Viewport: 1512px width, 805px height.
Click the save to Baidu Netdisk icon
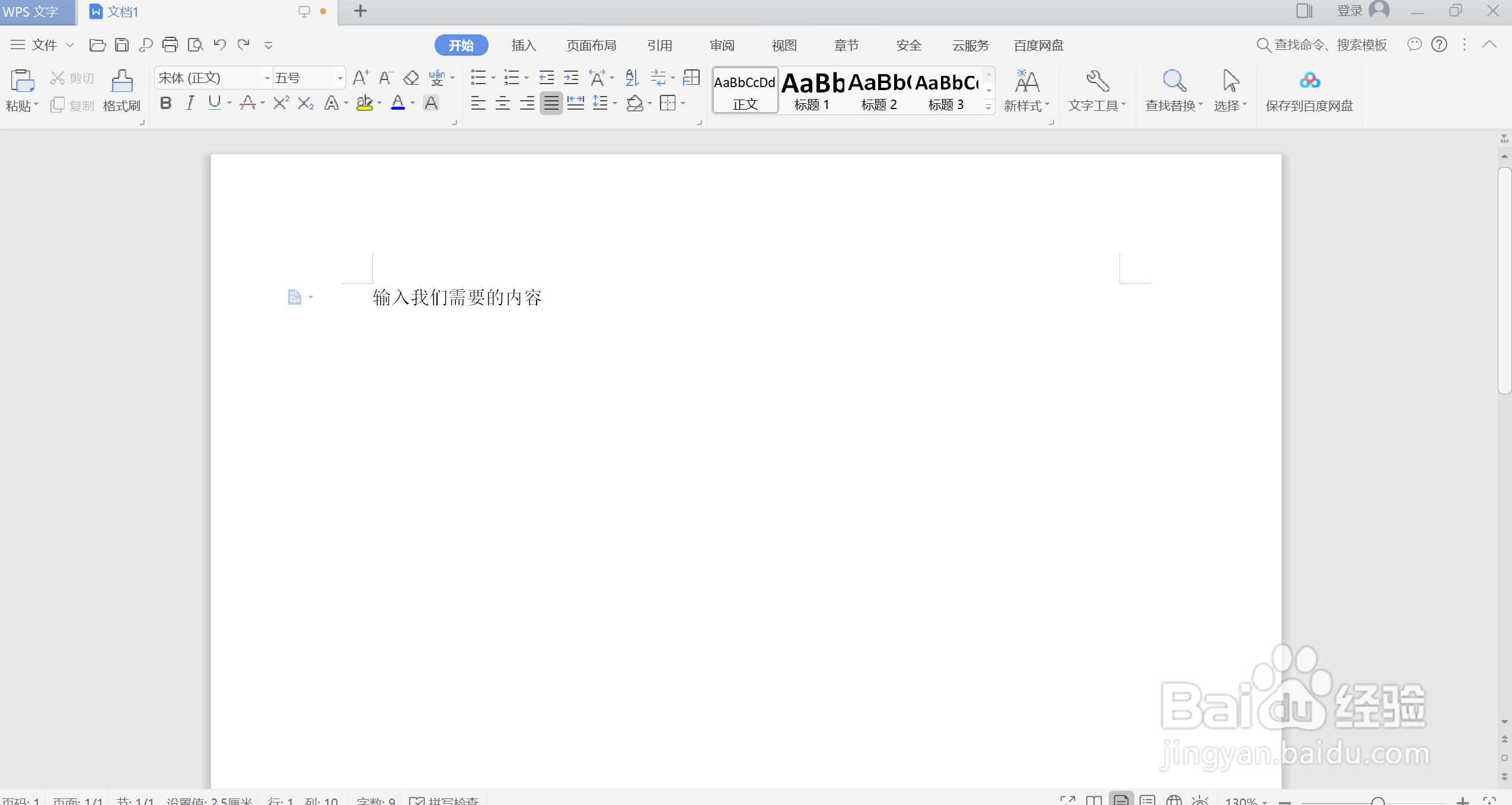[x=1309, y=81]
